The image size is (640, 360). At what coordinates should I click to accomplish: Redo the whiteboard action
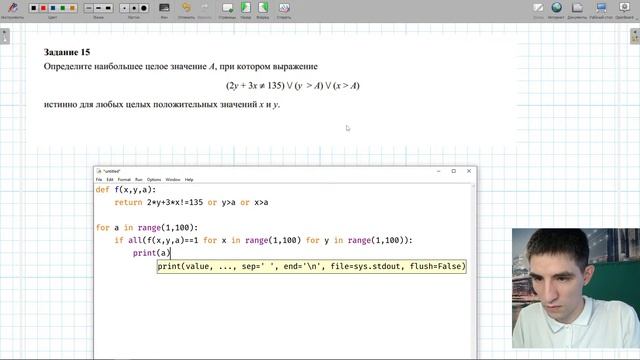(205, 8)
